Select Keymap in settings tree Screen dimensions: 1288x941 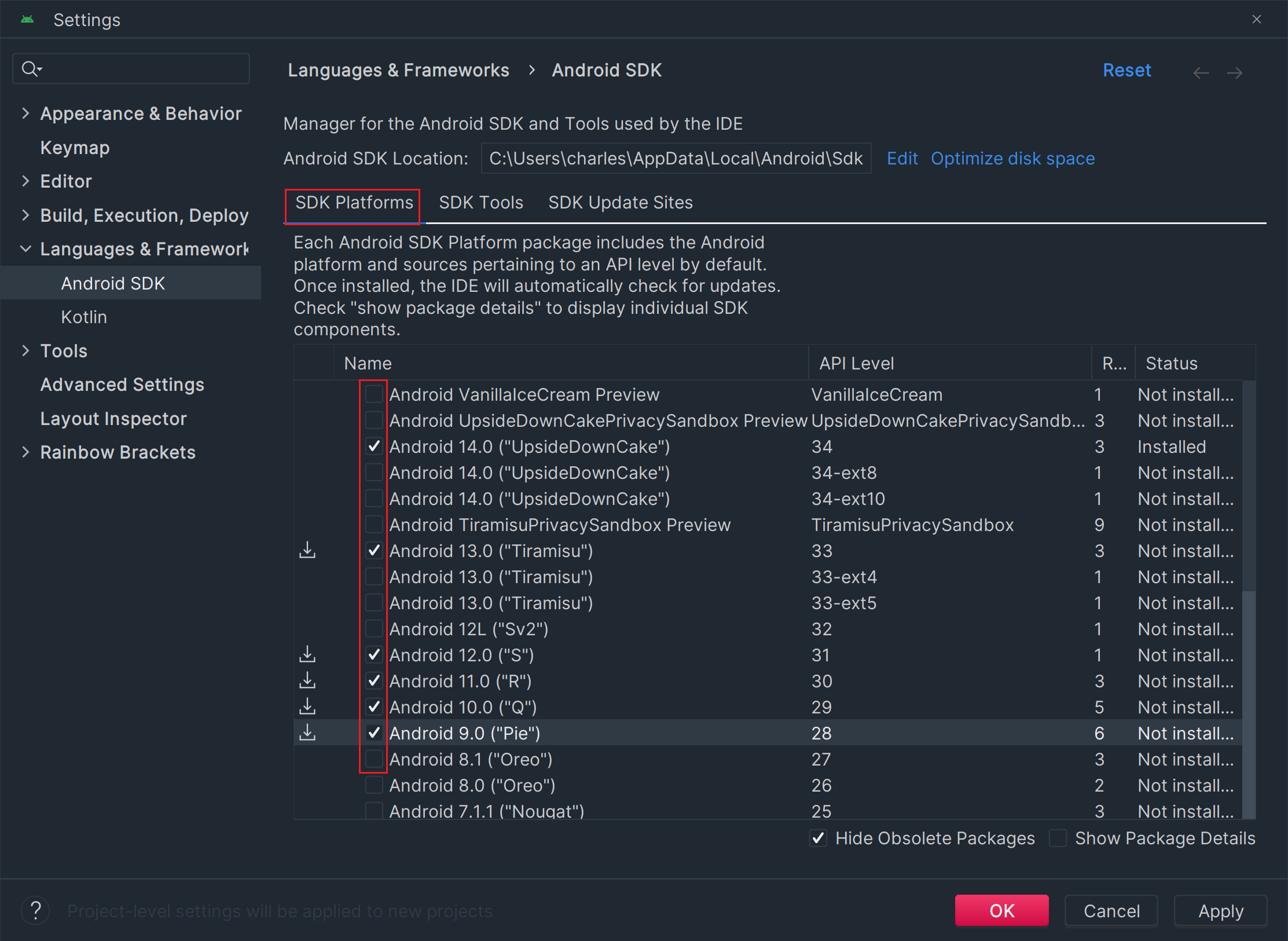pos(75,148)
